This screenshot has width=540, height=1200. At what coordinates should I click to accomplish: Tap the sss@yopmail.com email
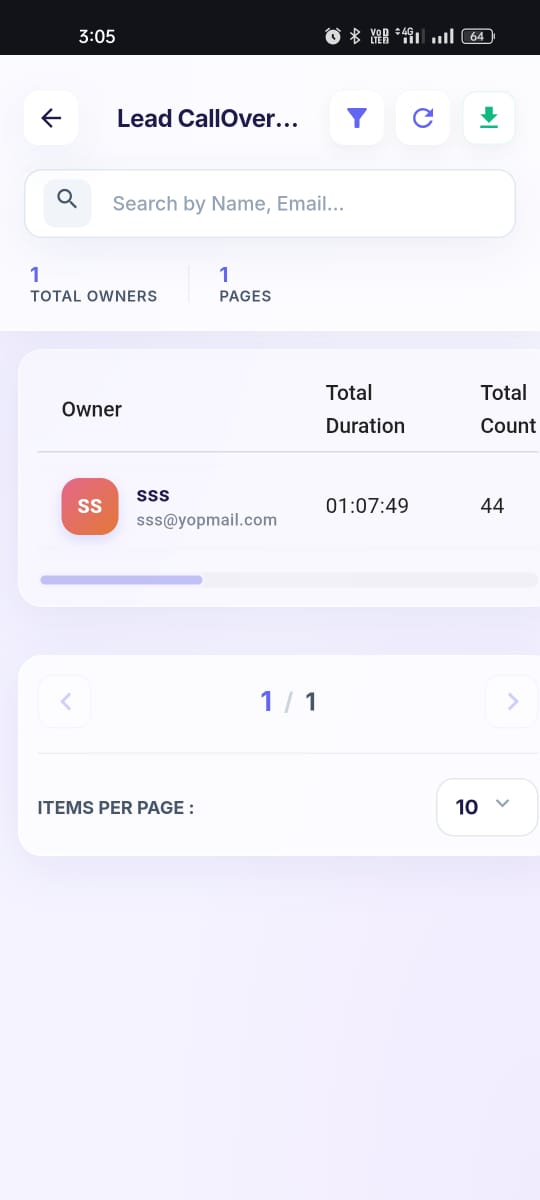pyautogui.click(x=207, y=520)
